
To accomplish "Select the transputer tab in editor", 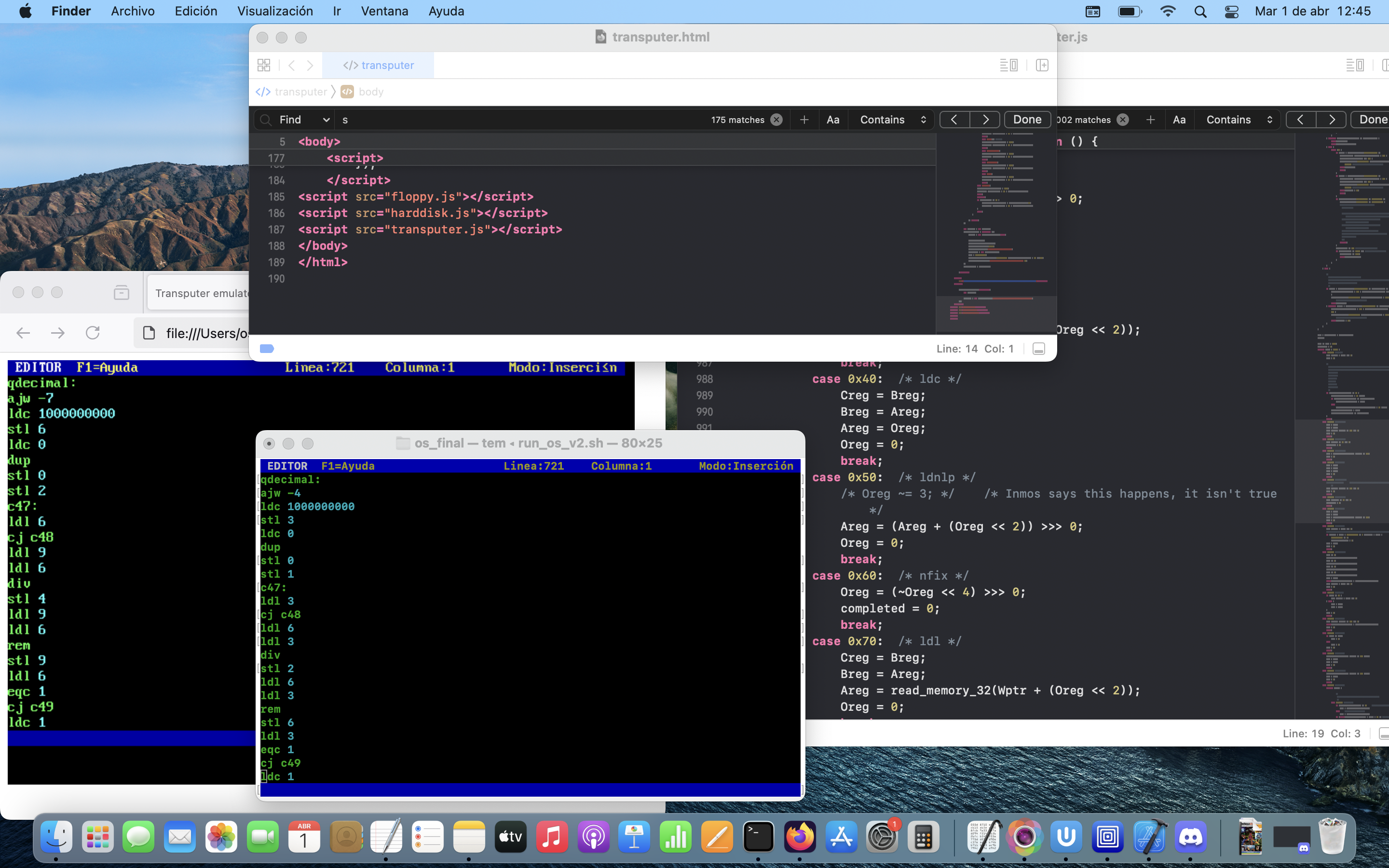I will click(x=378, y=65).
